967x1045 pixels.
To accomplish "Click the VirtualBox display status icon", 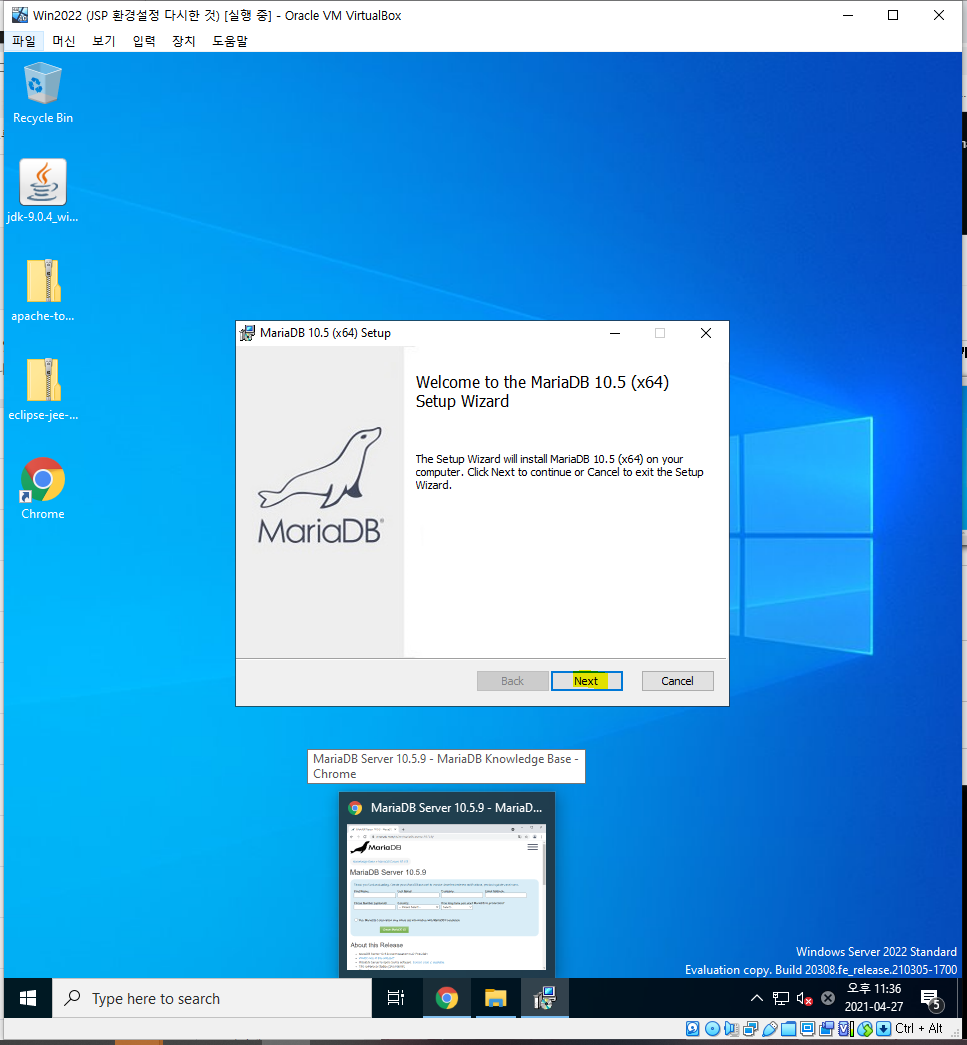I will pos(807,1028).
